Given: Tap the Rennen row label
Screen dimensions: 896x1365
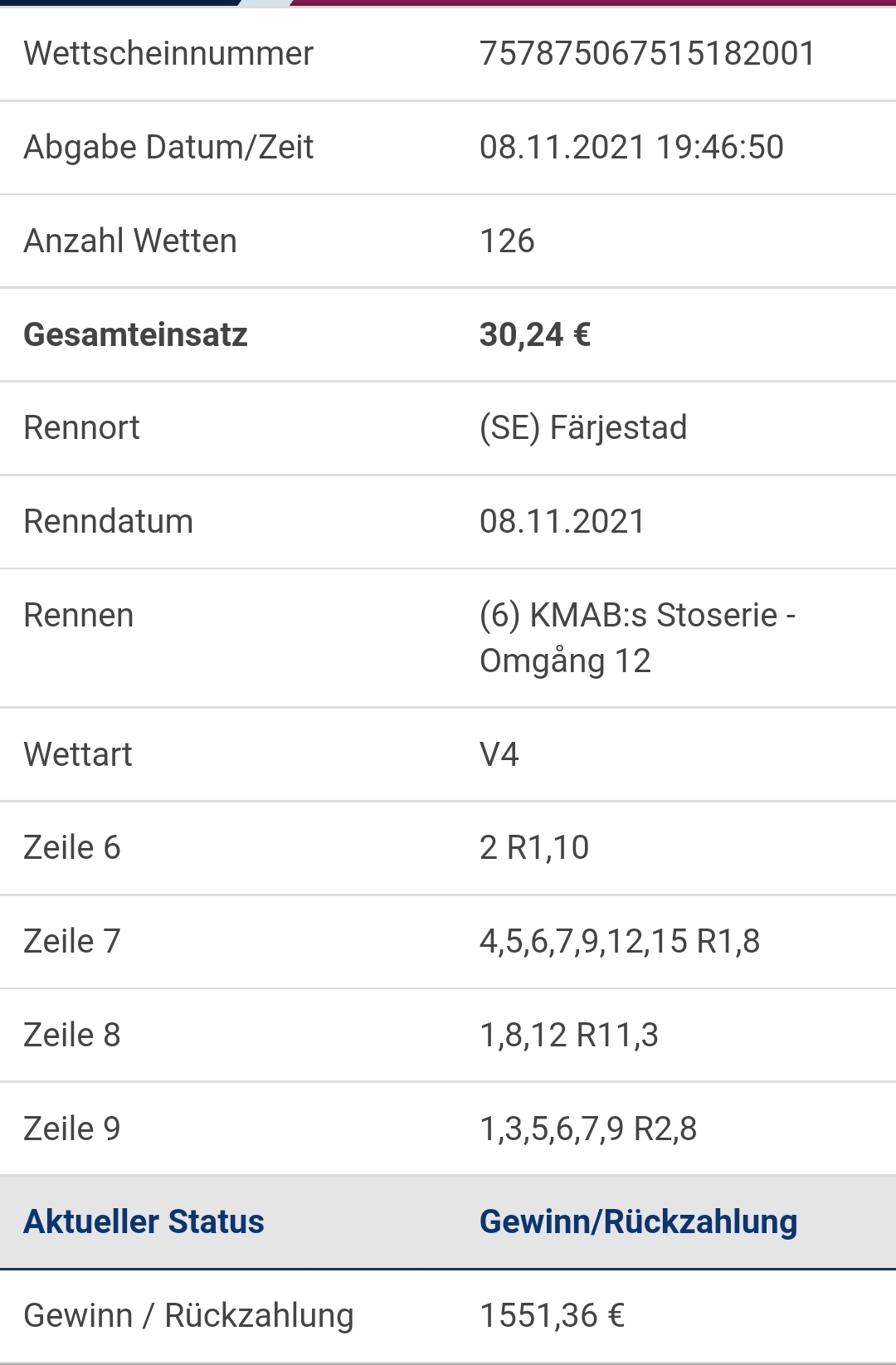Looking at the screenshot, I should coord(79,616).
